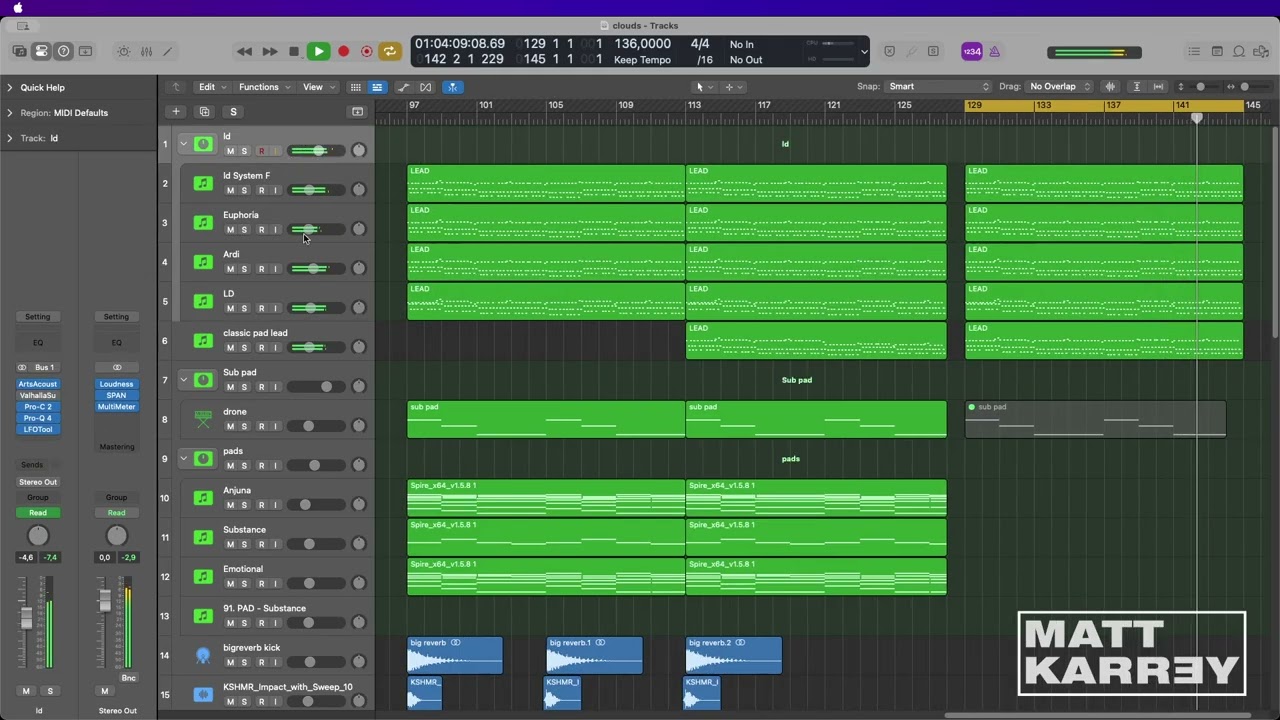Record-enable the ld System F track
This screenshot has width=1280, height=720.
coord(261,191)
